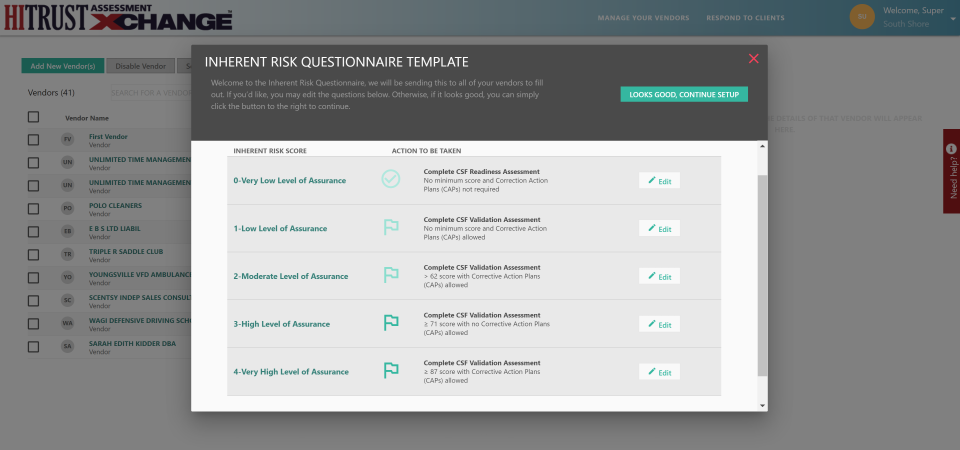Open First Vendor in vendor list
Image resolution: width=960 pixels, height=450 pixels.
[x=108, y=137]
